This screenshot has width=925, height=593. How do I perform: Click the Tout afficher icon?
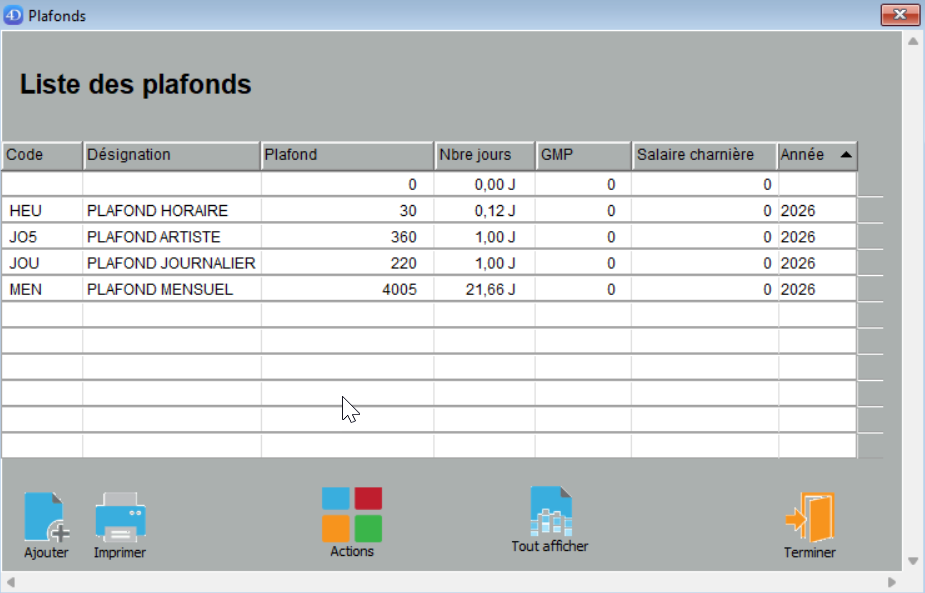point(550,512)
